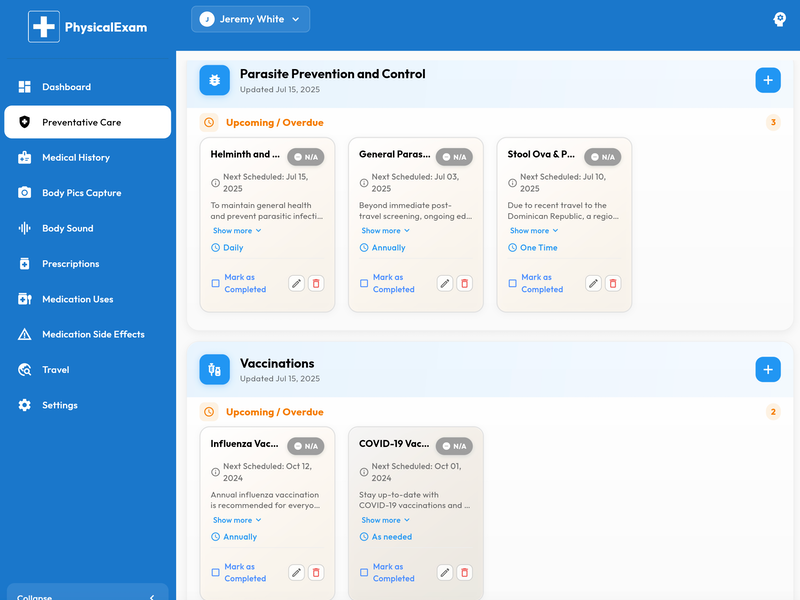
Task: Add a new Vaccinations item
Action: tap(767, 369)
